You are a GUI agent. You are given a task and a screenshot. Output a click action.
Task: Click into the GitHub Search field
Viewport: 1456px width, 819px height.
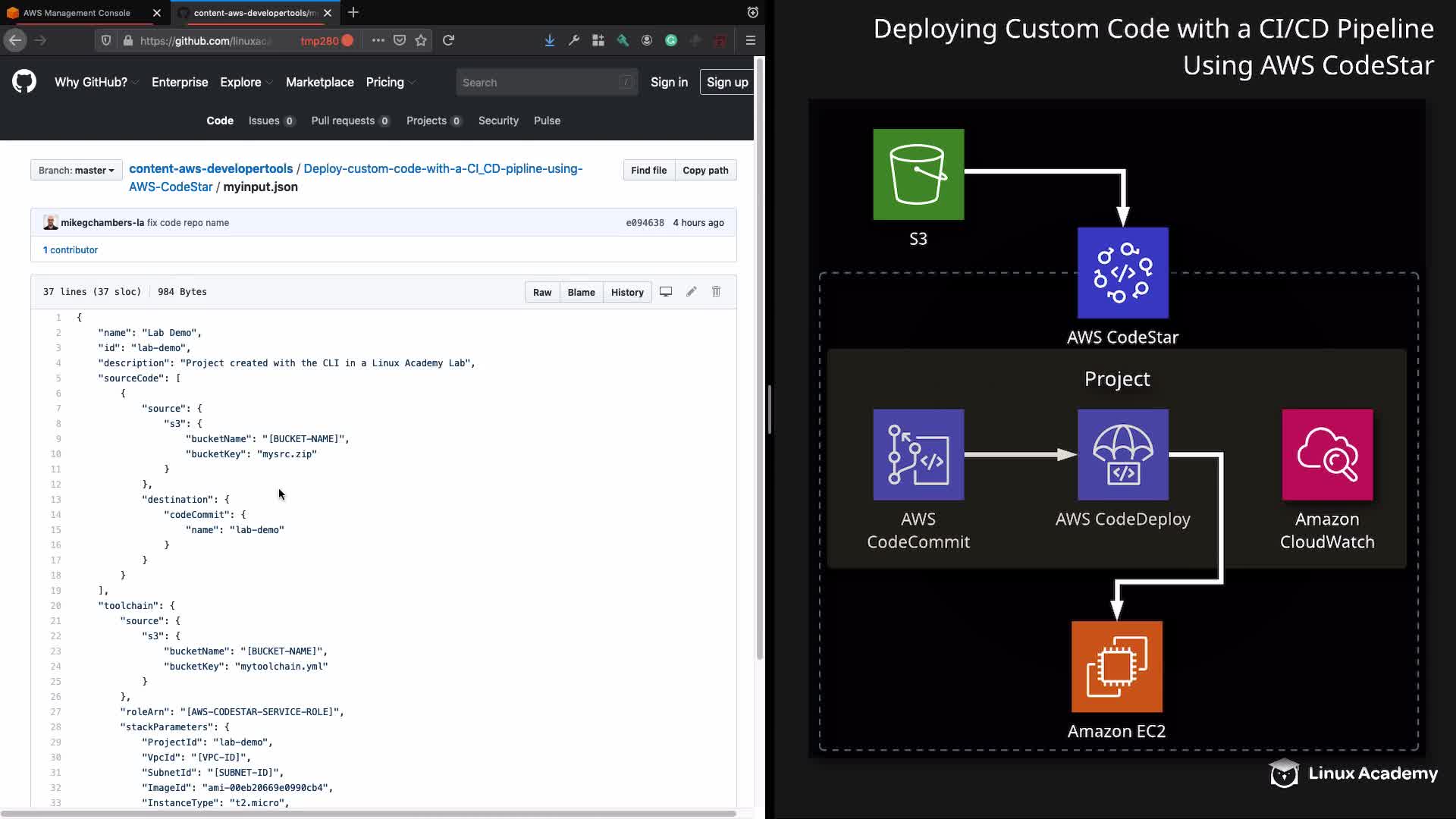(540, 83)
